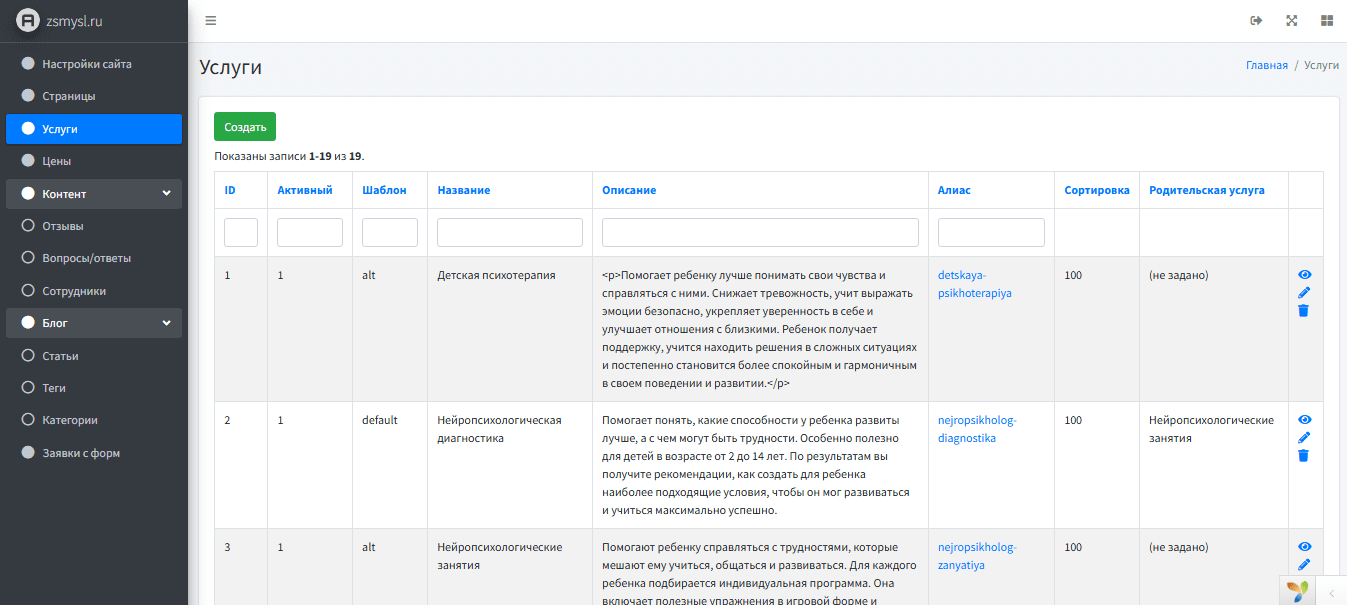Click the green Создать button

[245, 127]
